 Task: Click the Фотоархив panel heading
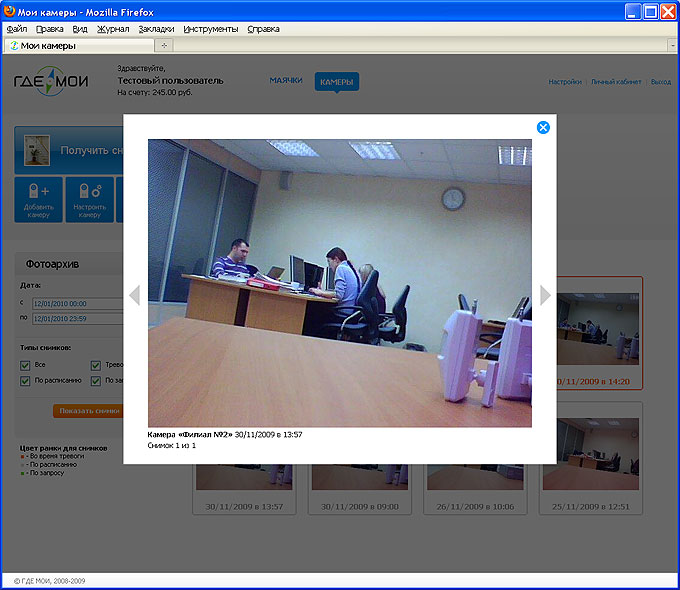coord(52,264)
